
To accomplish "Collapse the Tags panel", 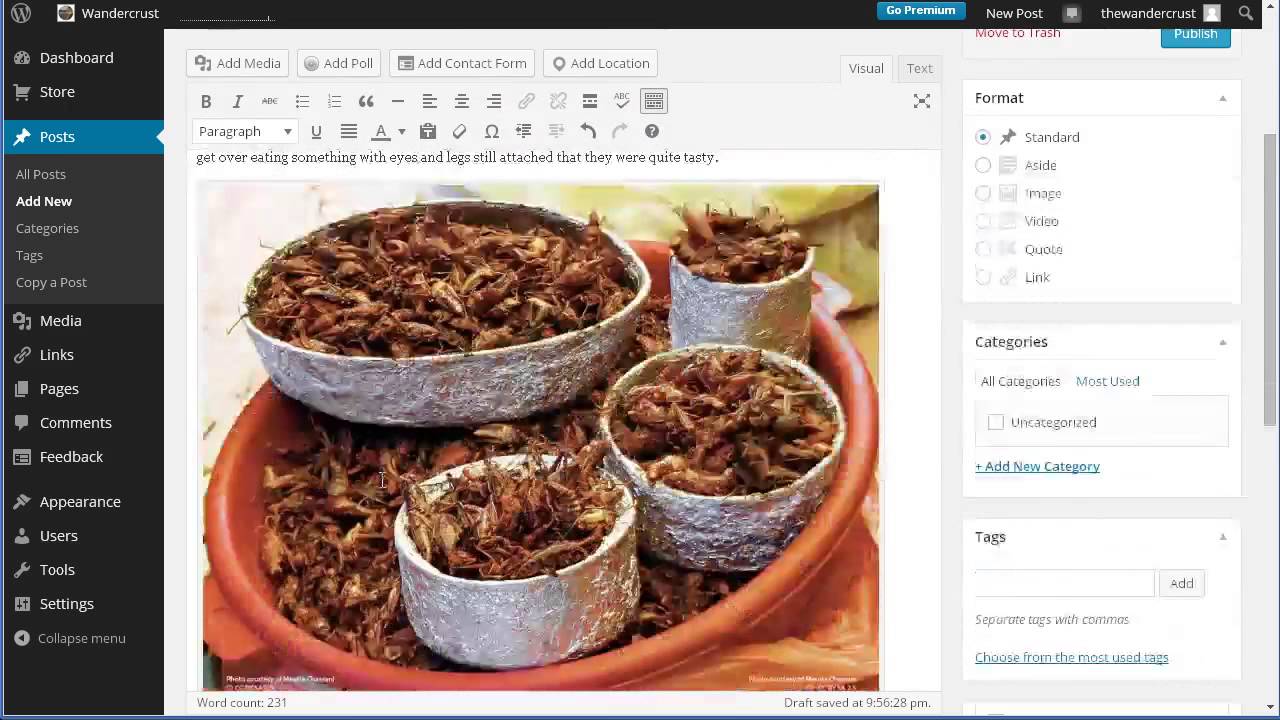I will point(1222,537).
